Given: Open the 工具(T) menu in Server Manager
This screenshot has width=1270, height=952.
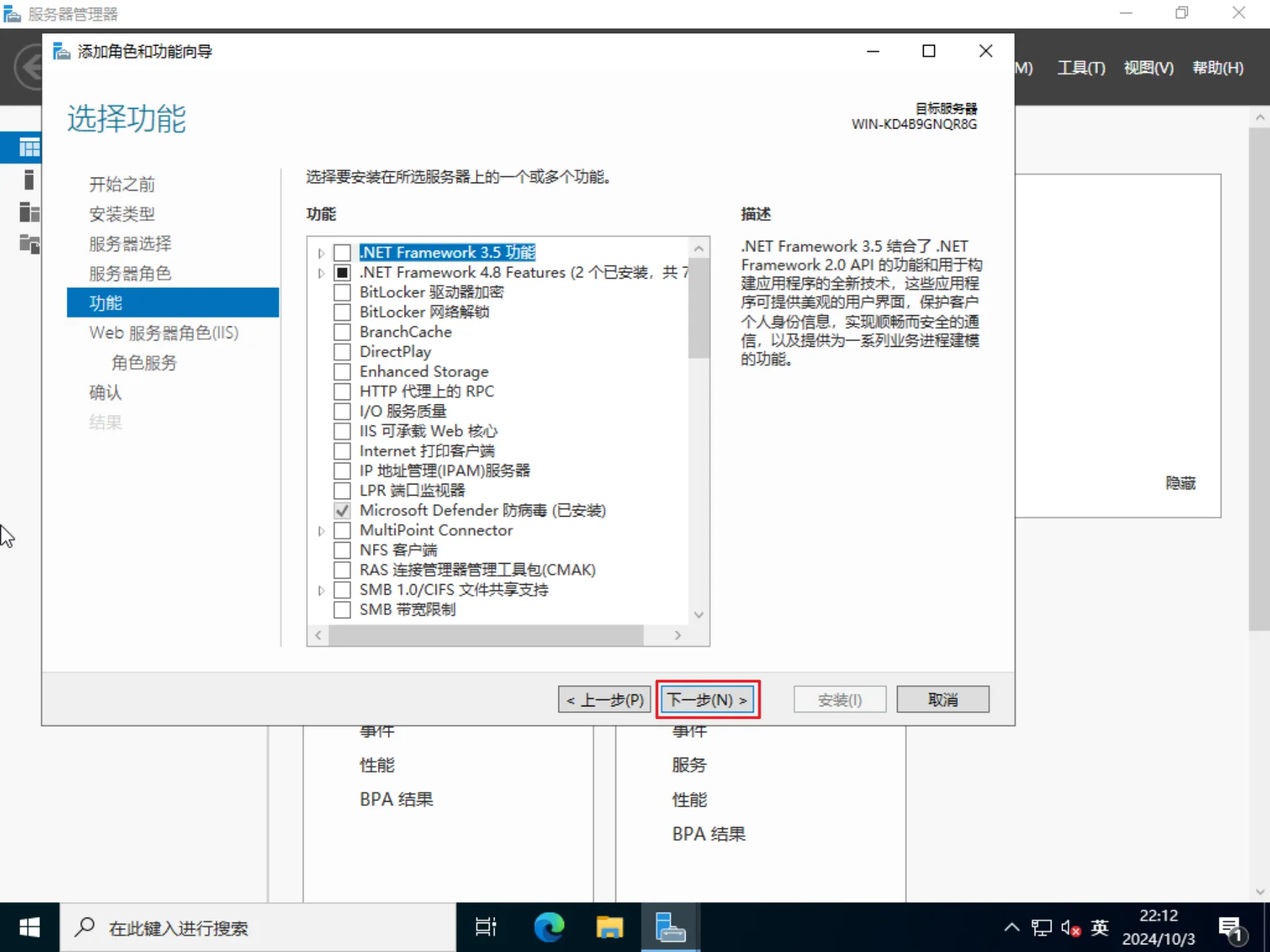Looking at the screenshot, I should tap(1081, 68).
